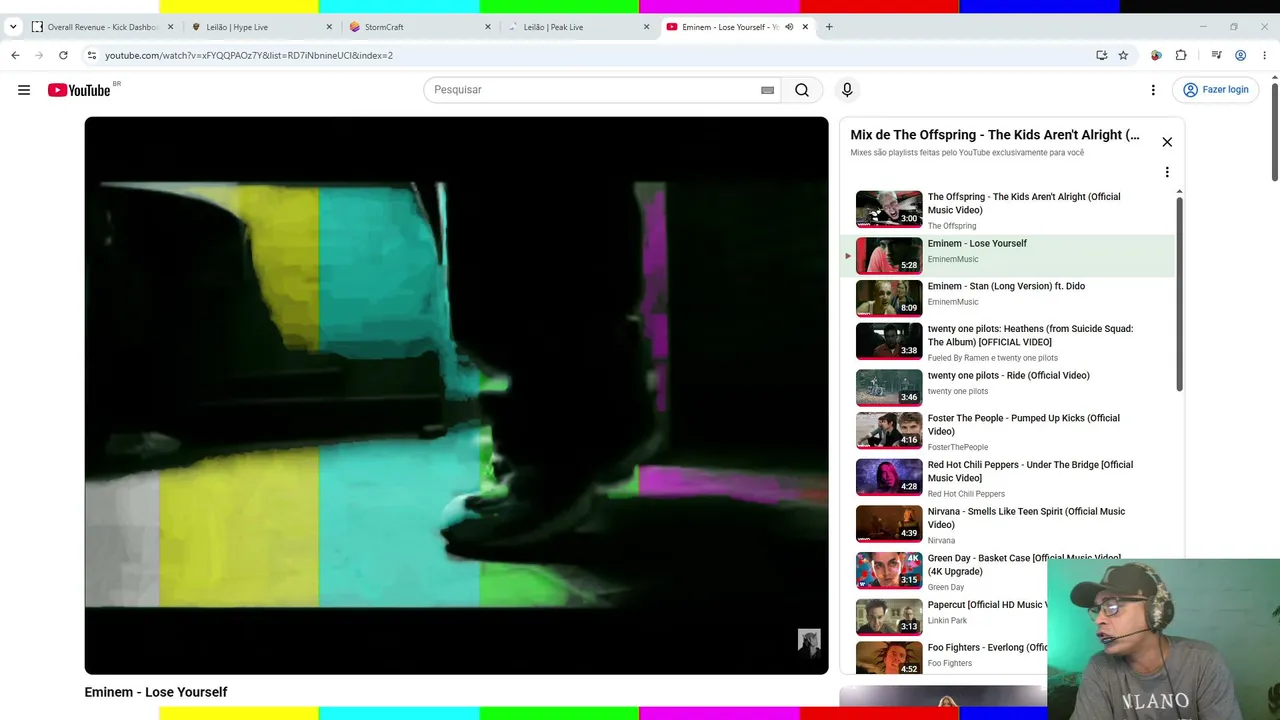This screenshot has width=1280, height=720.
Task: Close the StormCraft tab
Action: pyautogui.click(x=488, y=27)
